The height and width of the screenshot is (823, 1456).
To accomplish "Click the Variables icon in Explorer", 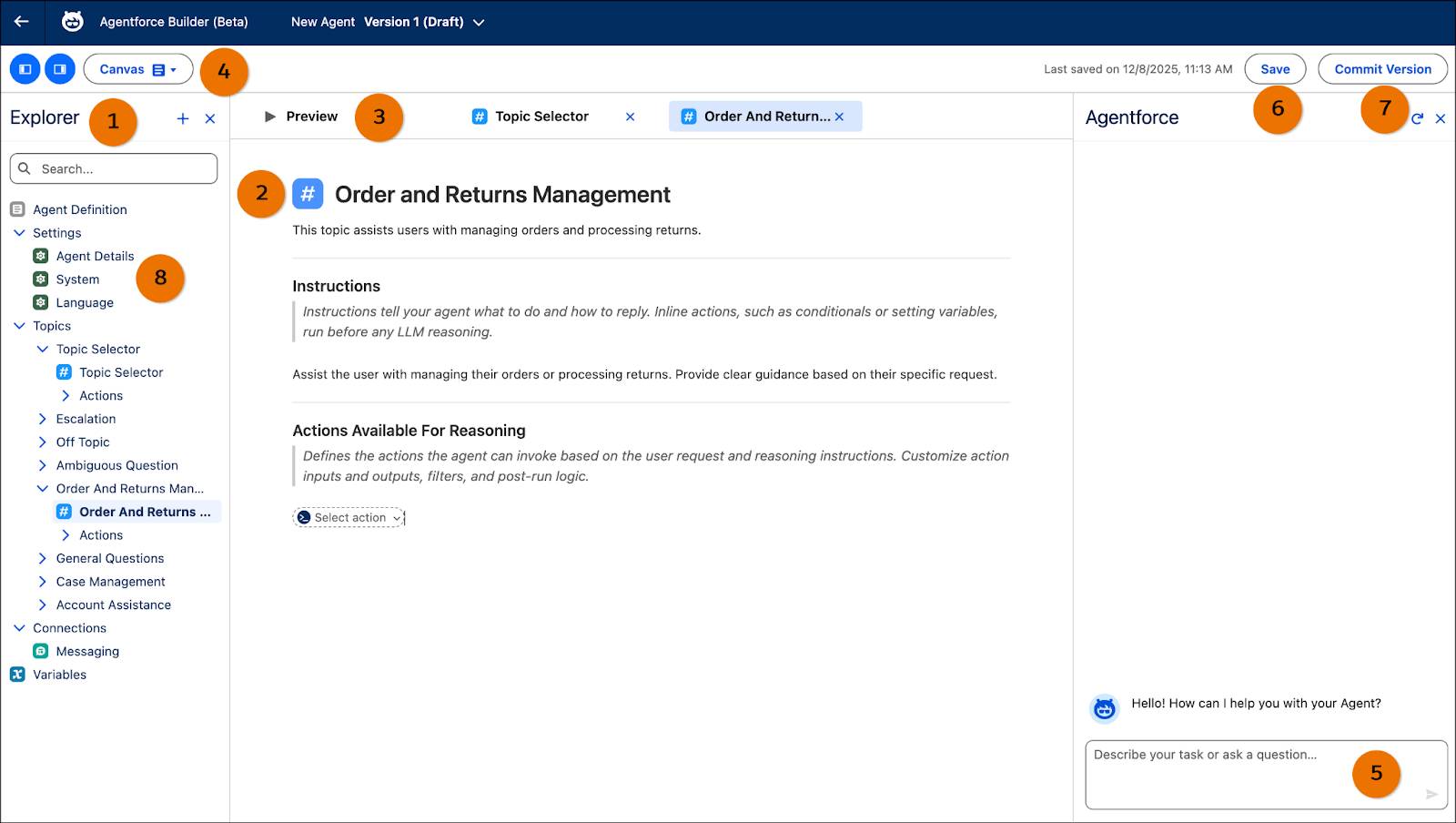I will point(16,674).
